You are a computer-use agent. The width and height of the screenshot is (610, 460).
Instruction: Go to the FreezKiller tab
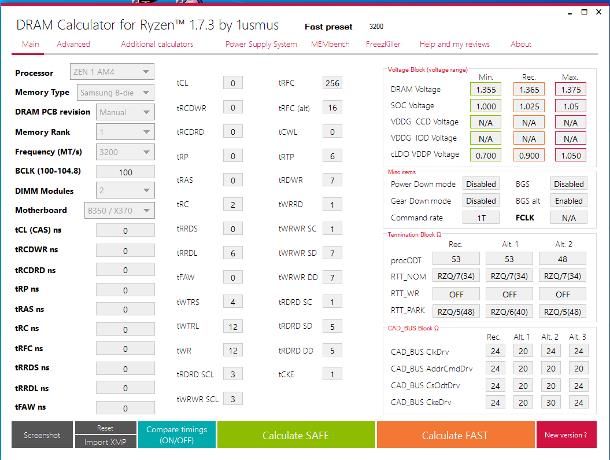[383, 44]
